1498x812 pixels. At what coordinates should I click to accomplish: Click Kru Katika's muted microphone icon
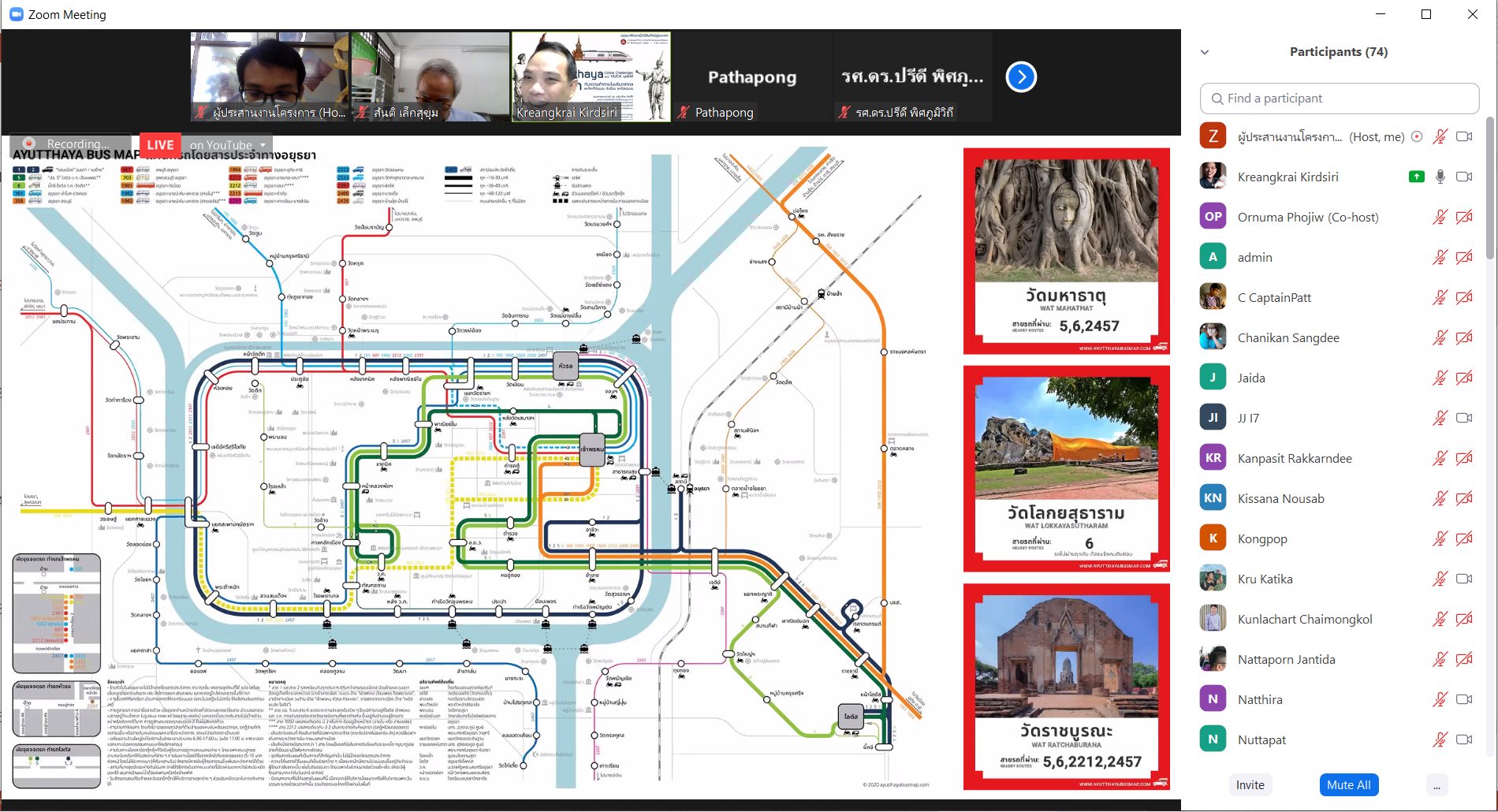[x=1440, y=579]
